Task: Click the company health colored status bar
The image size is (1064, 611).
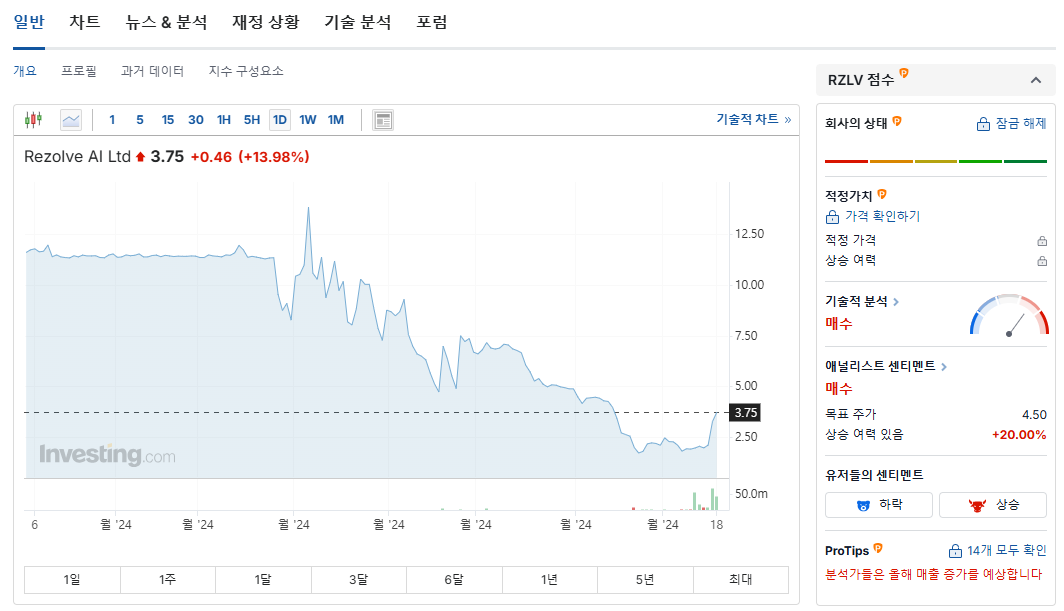Action: (x=936, y=162)
